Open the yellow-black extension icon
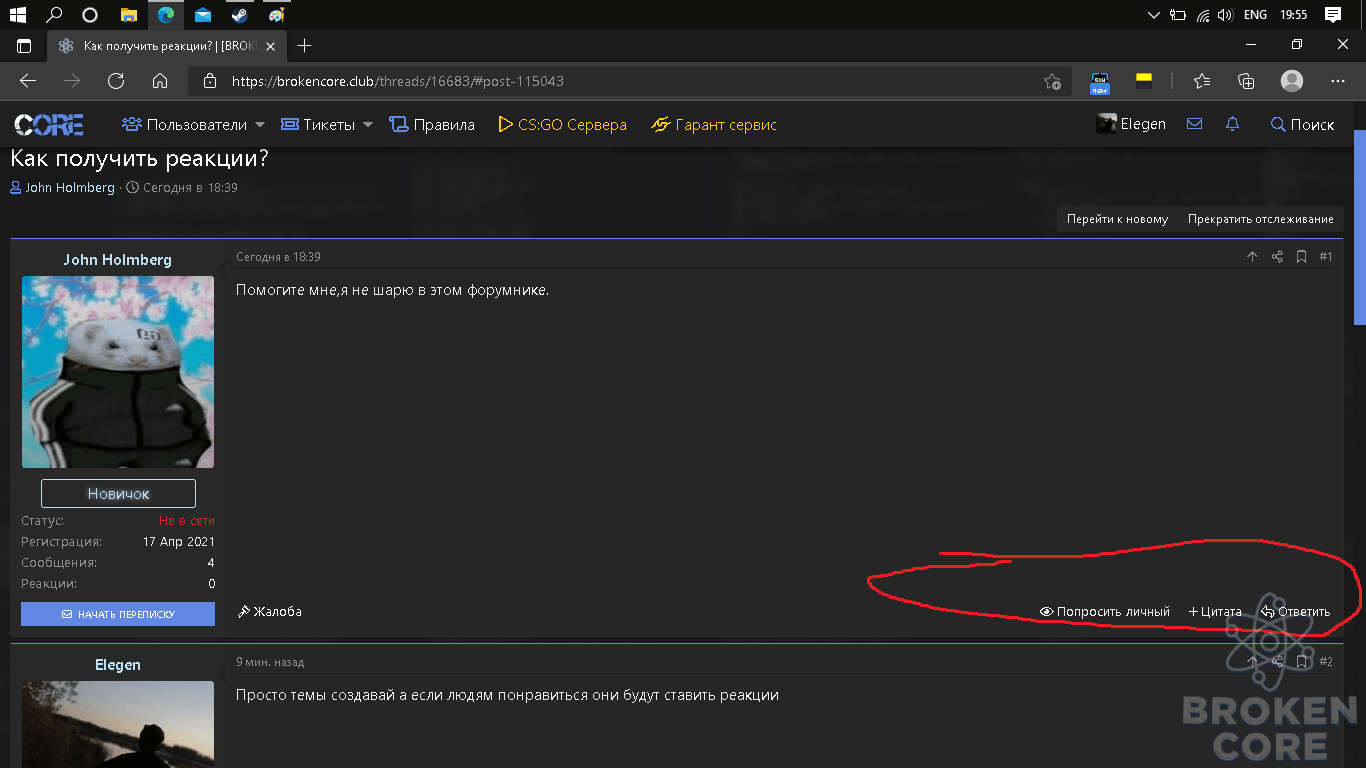The width and height of the screenshot is (1366, 768). tap(1143, 81)
